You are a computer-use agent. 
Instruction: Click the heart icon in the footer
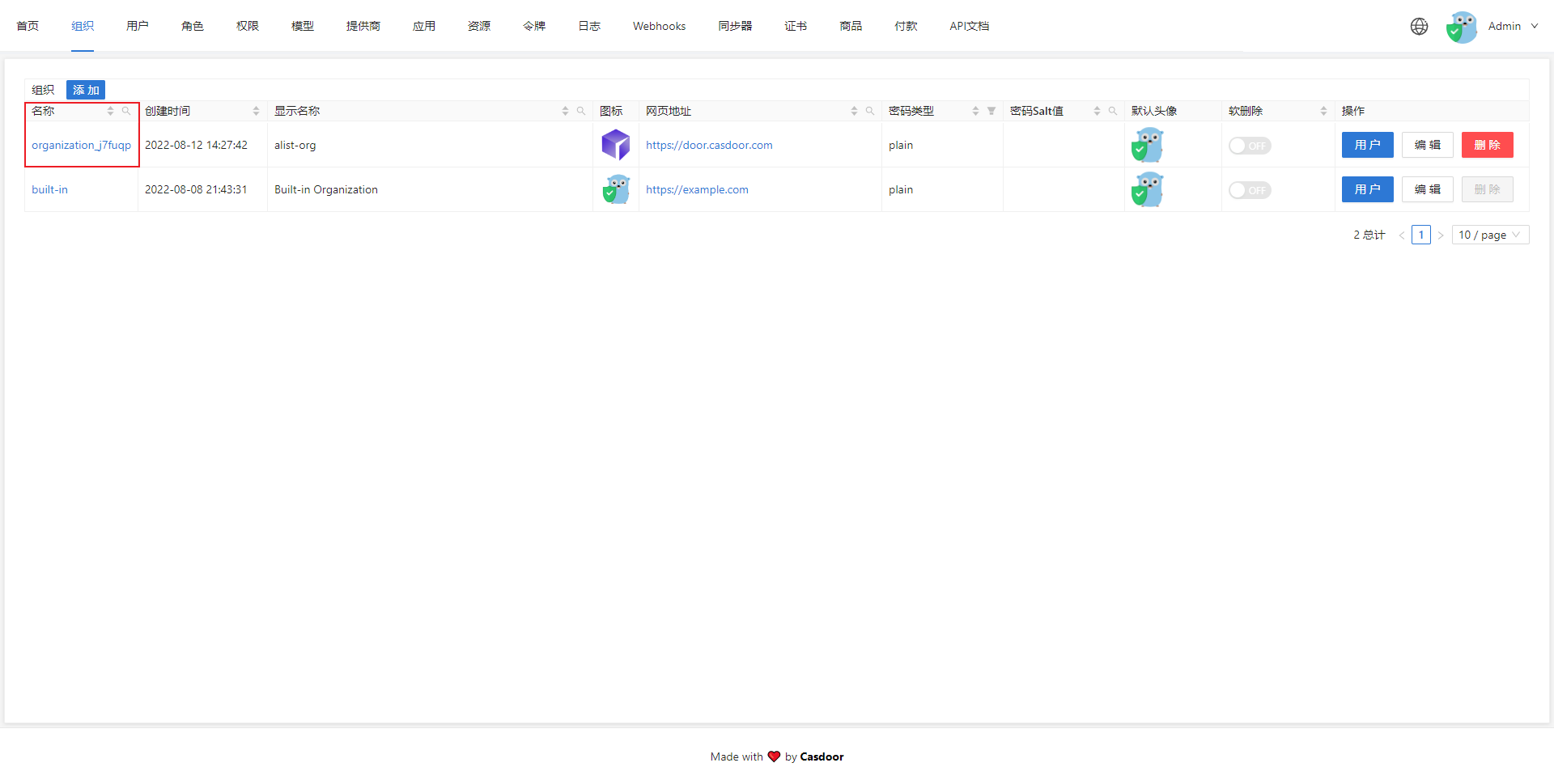pos(775,756)
